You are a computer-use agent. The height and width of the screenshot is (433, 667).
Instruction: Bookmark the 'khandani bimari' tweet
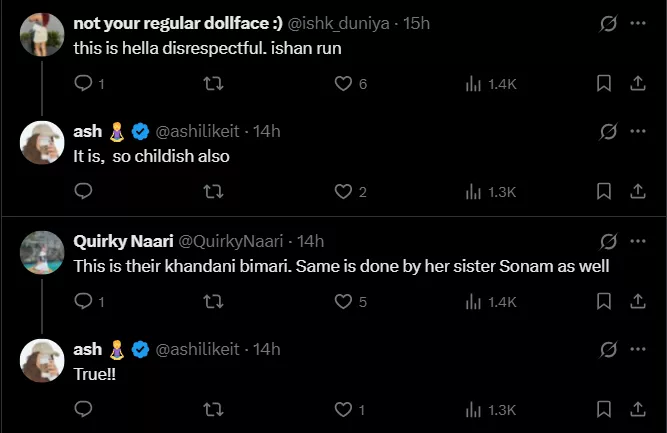point(603,301)
